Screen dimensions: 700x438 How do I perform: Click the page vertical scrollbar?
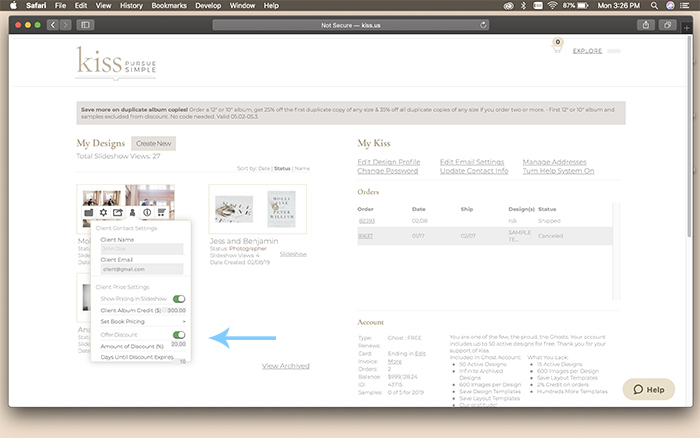(x=689, y=136)
